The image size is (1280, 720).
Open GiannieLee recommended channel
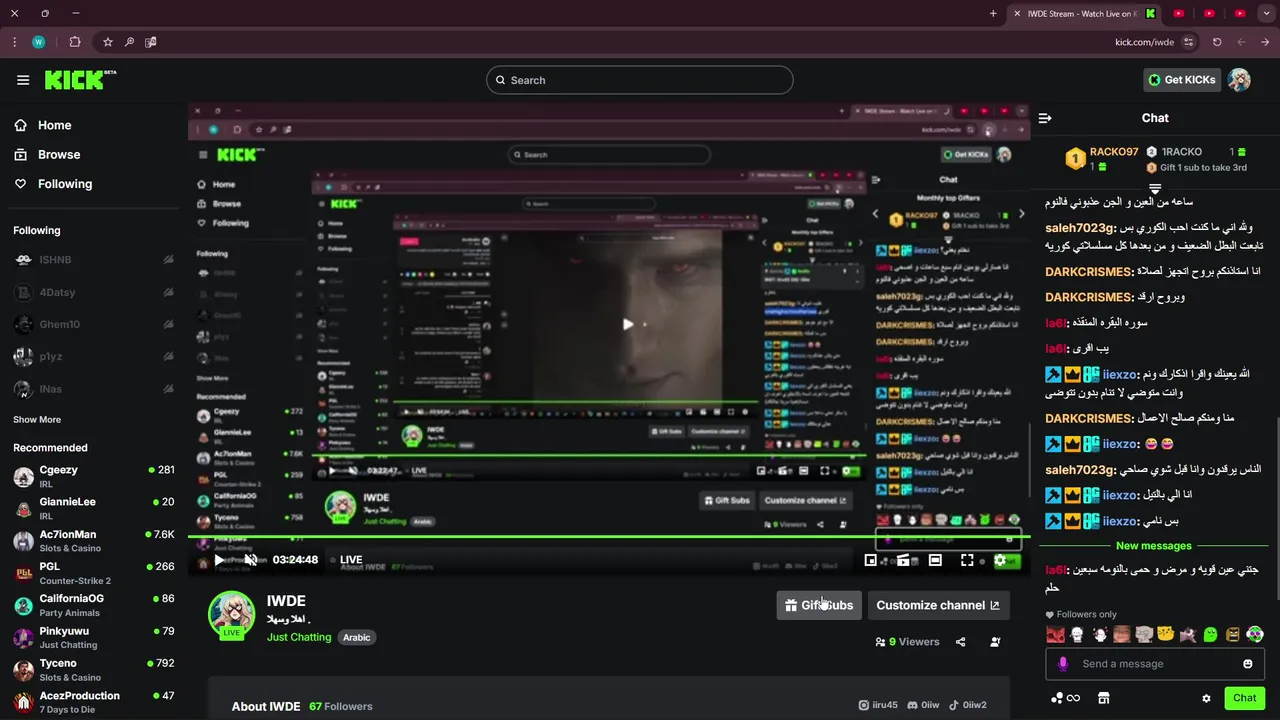(94, 509)
